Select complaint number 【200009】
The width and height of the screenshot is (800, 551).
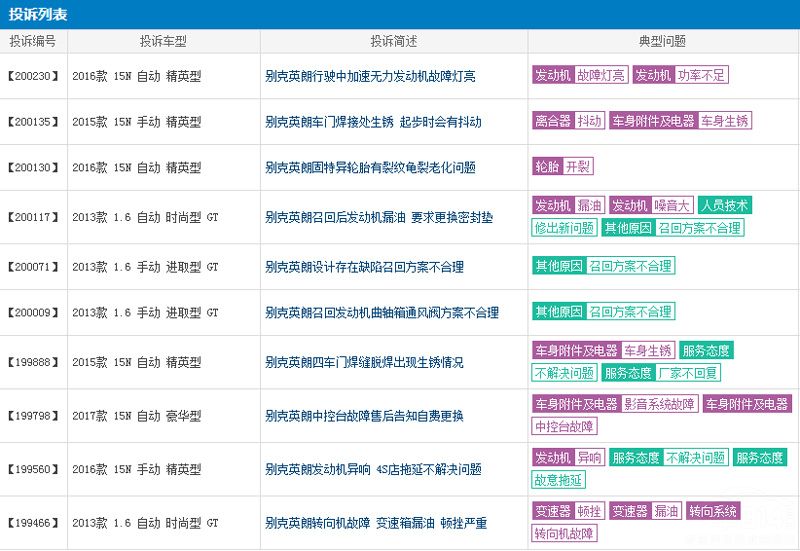point(33,312)
